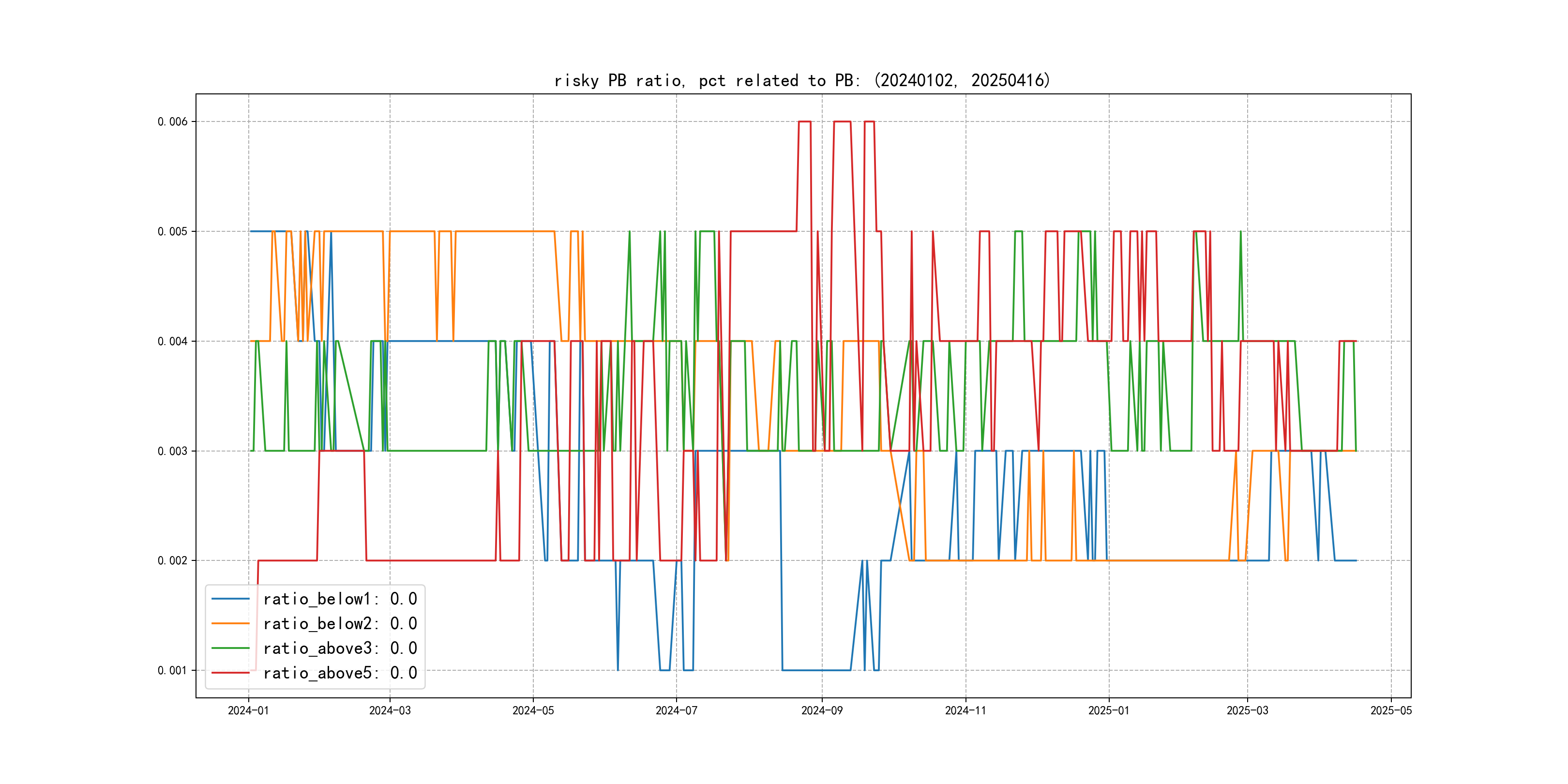Click the 2024-05 x-axis tick label
This screenshot has width=1568, height=784.
click(x=533, y=710)
